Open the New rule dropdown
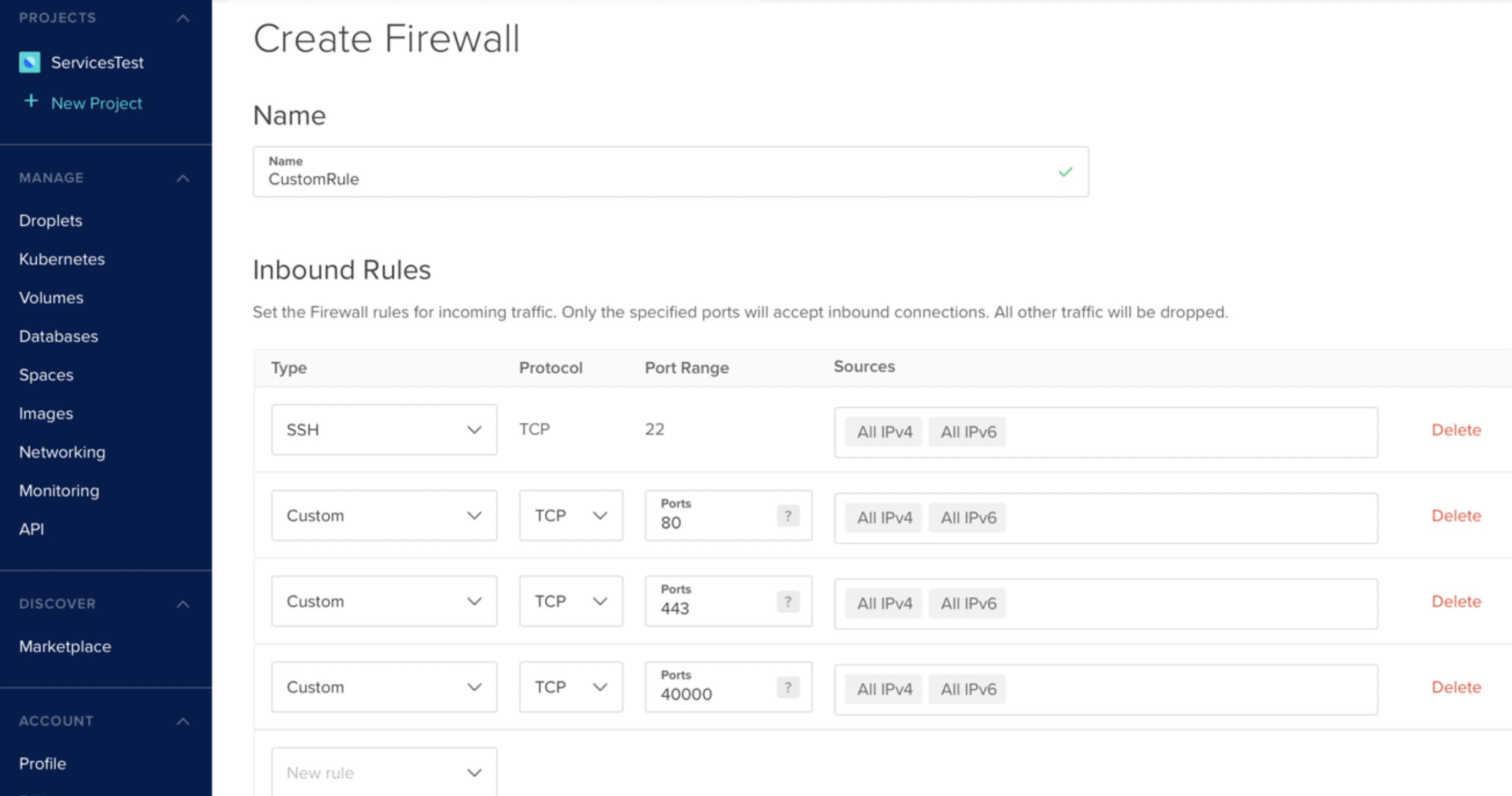The image size is (1512, 796). [384, 772]
